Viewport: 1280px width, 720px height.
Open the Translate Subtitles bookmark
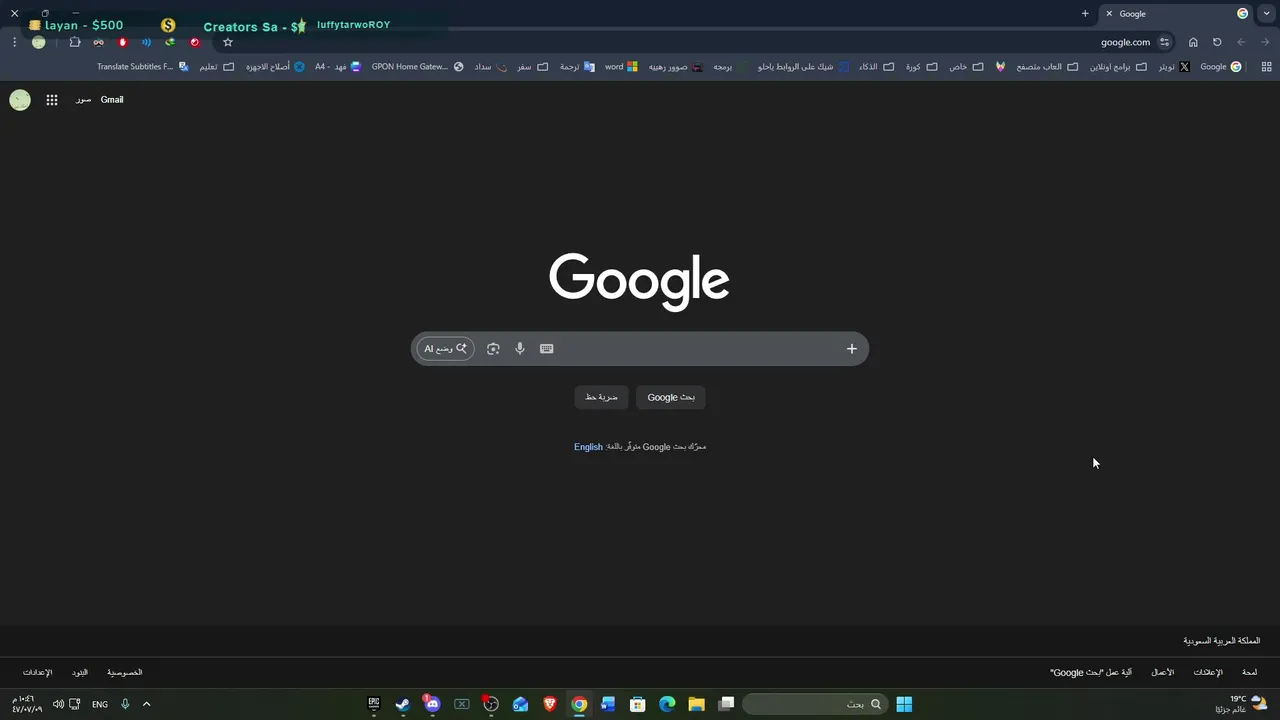pos(143,67)
